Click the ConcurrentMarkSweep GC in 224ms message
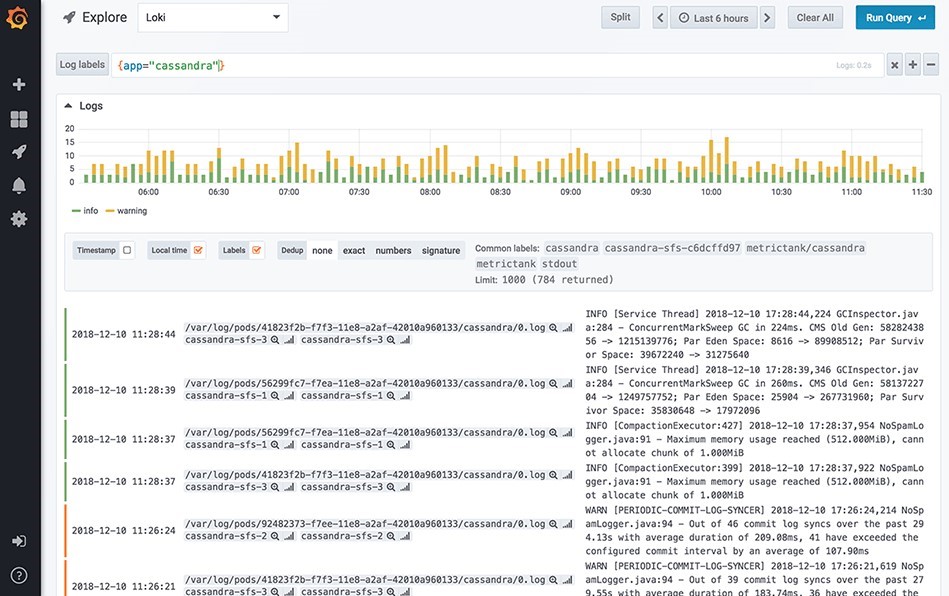 coord(754,334)
